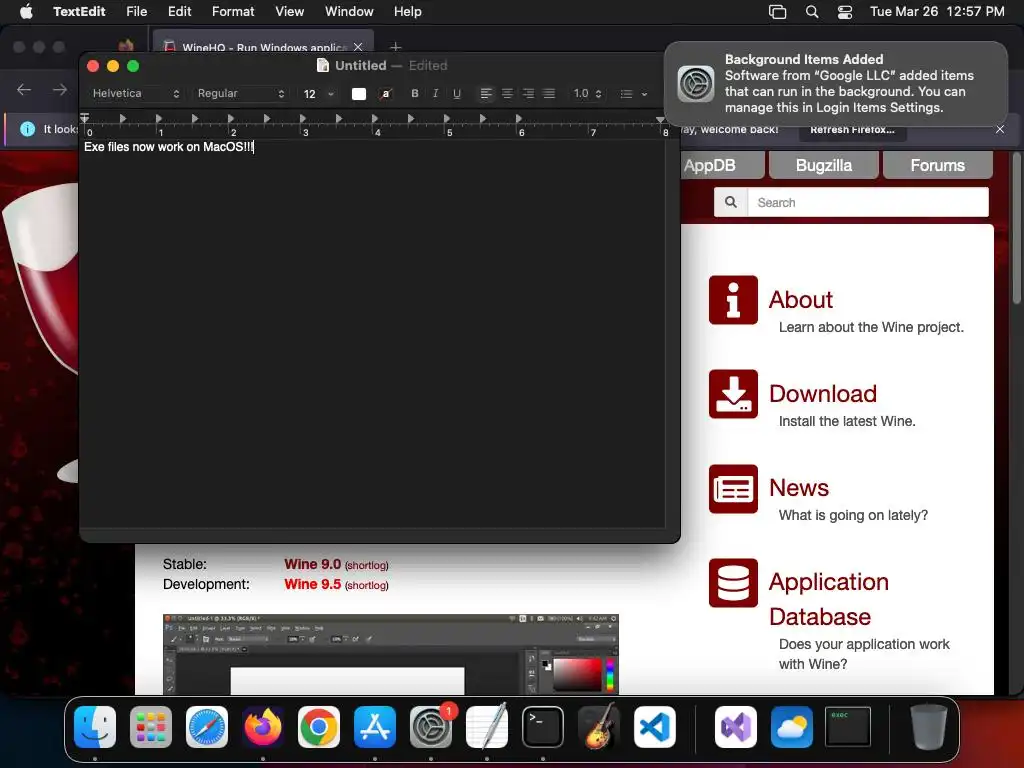Image resolution: width=1024 pixels, height=768 pixels.
Task: Open the list bullets and numbering dropdown
Action: click(x=633, y=93)
